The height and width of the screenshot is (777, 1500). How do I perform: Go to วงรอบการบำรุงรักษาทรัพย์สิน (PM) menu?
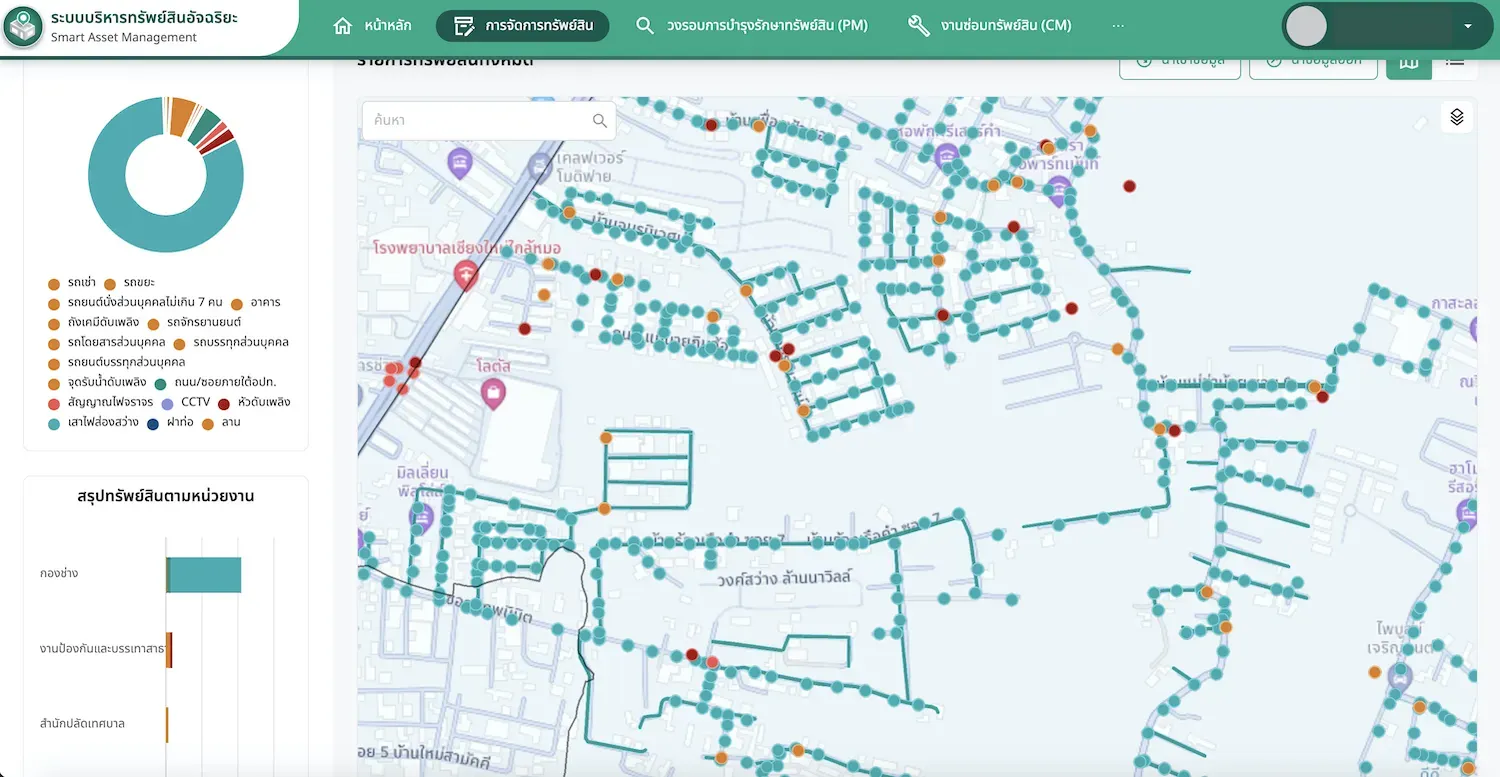tap(752, 26)
